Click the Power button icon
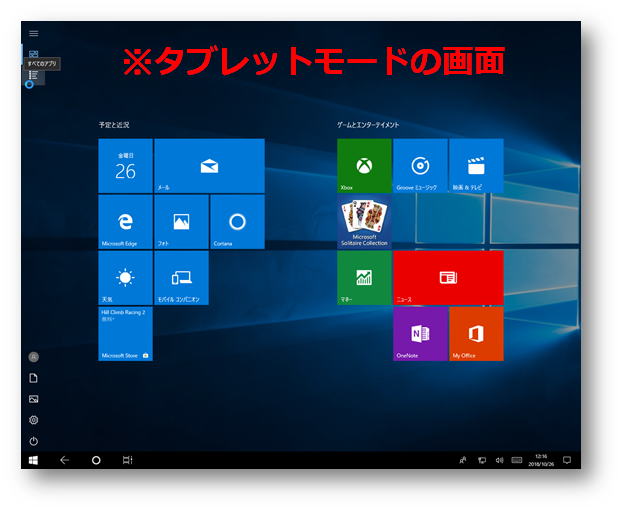 pos(34,441)
